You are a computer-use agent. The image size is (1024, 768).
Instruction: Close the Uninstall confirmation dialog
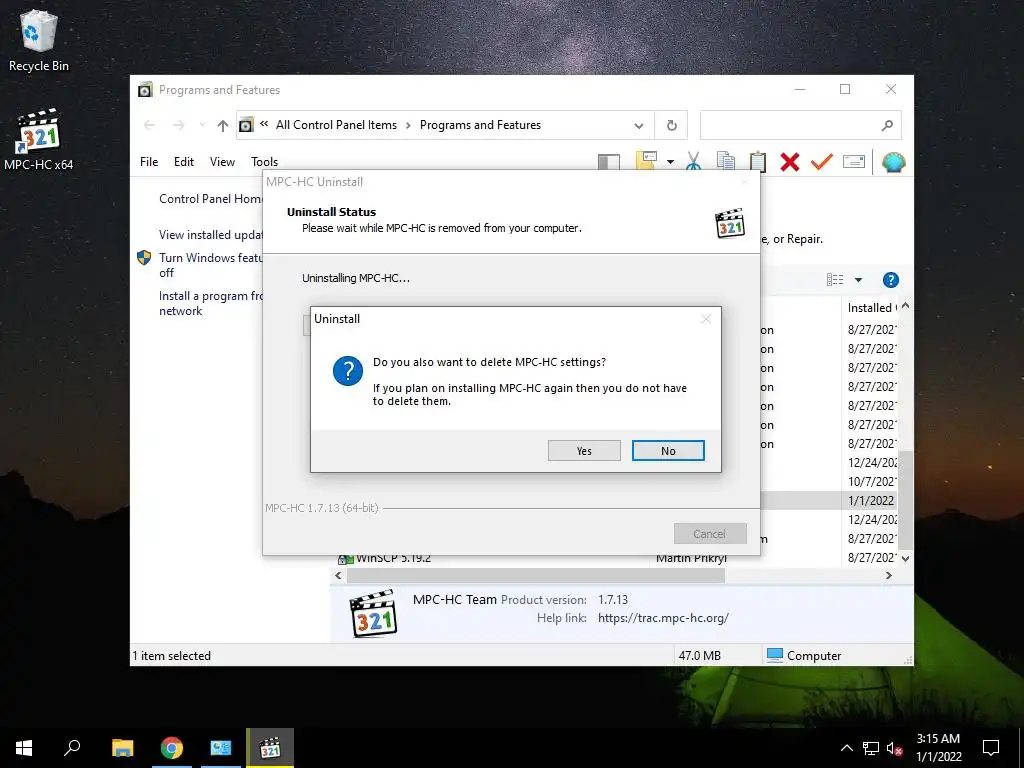point(705,319)
